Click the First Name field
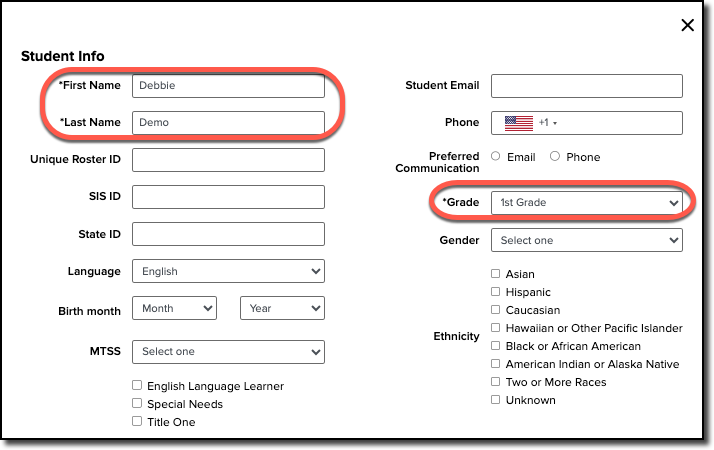The image size is (714, 450). pos(228,86)
